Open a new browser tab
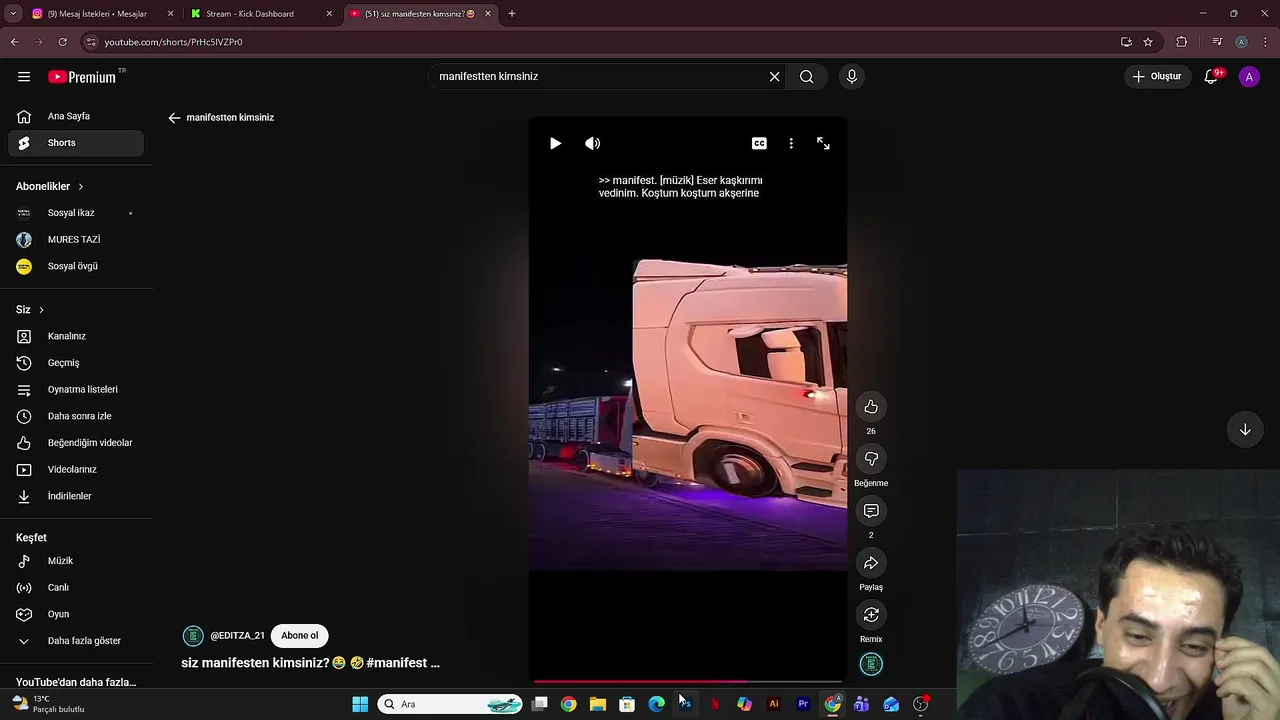1280x720 pixels. click(x=512, y=14)
